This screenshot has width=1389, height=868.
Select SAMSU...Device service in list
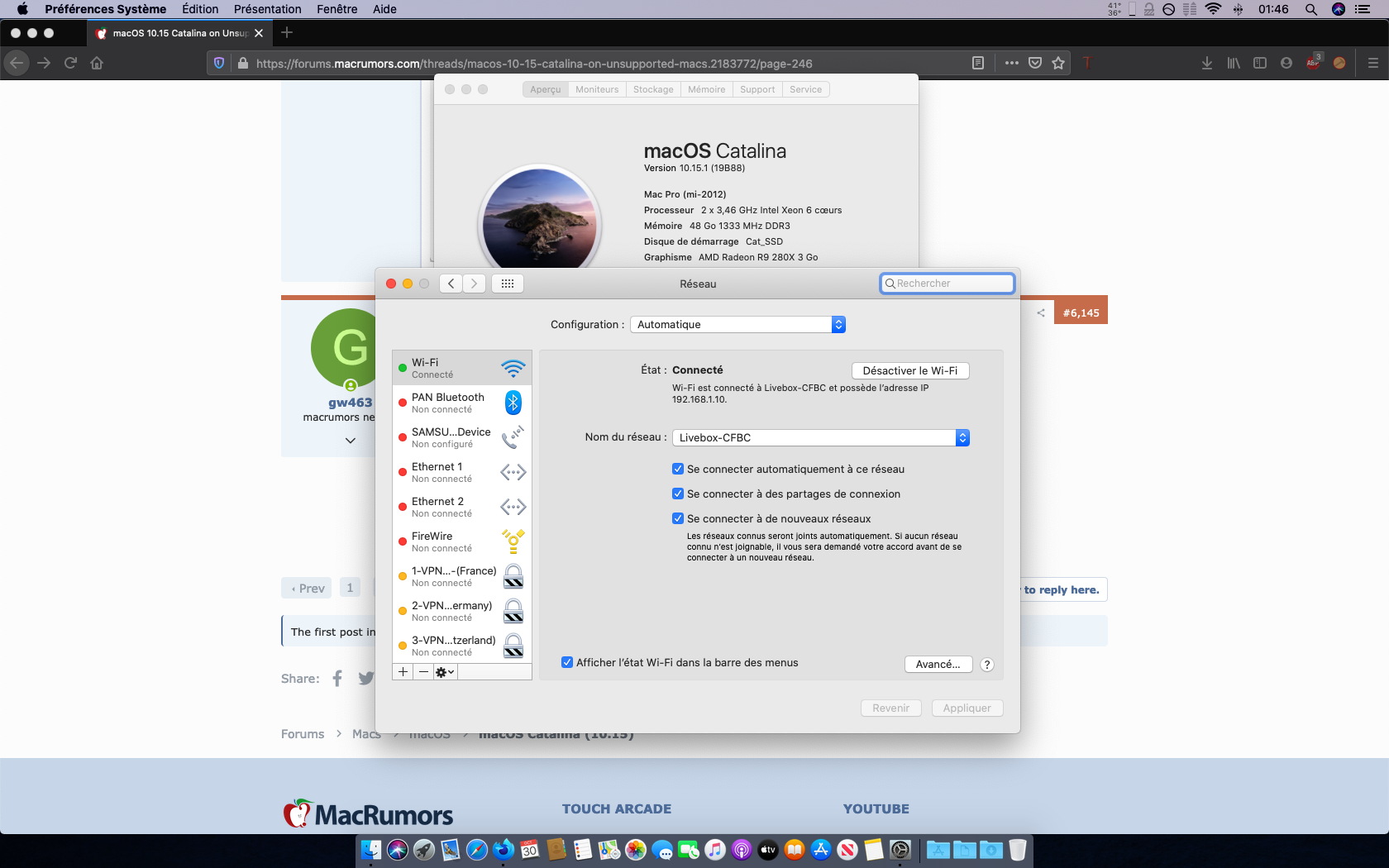click(x=462, y=437)
